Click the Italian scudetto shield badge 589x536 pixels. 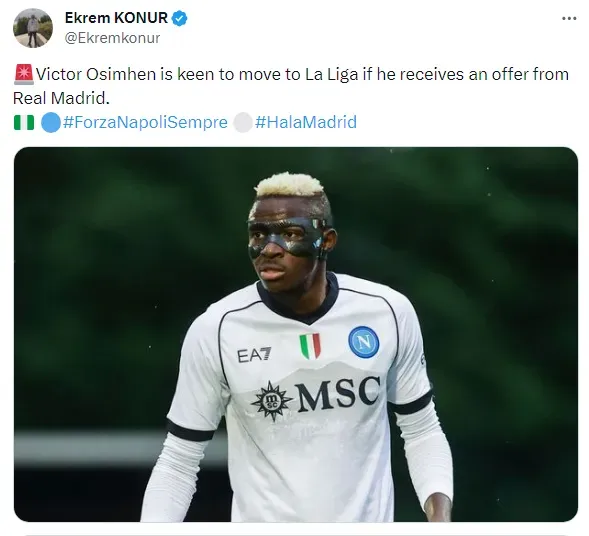coord(310,346)
